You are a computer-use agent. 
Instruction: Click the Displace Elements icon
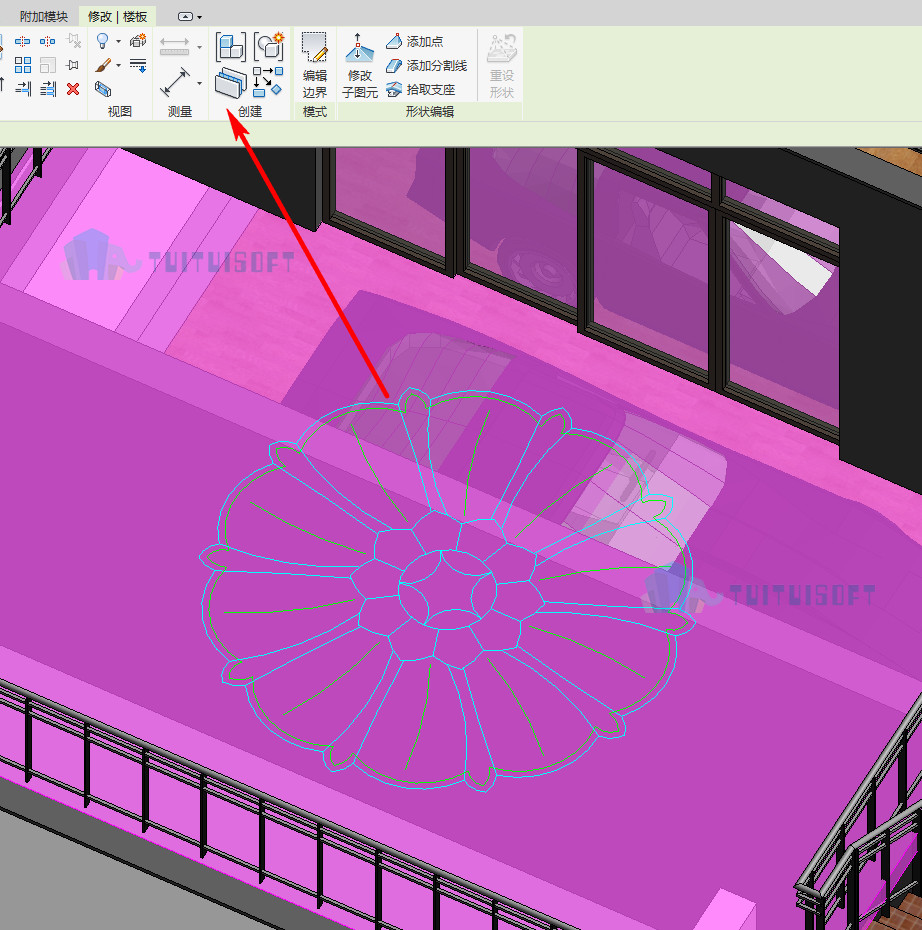pos(138,41)
